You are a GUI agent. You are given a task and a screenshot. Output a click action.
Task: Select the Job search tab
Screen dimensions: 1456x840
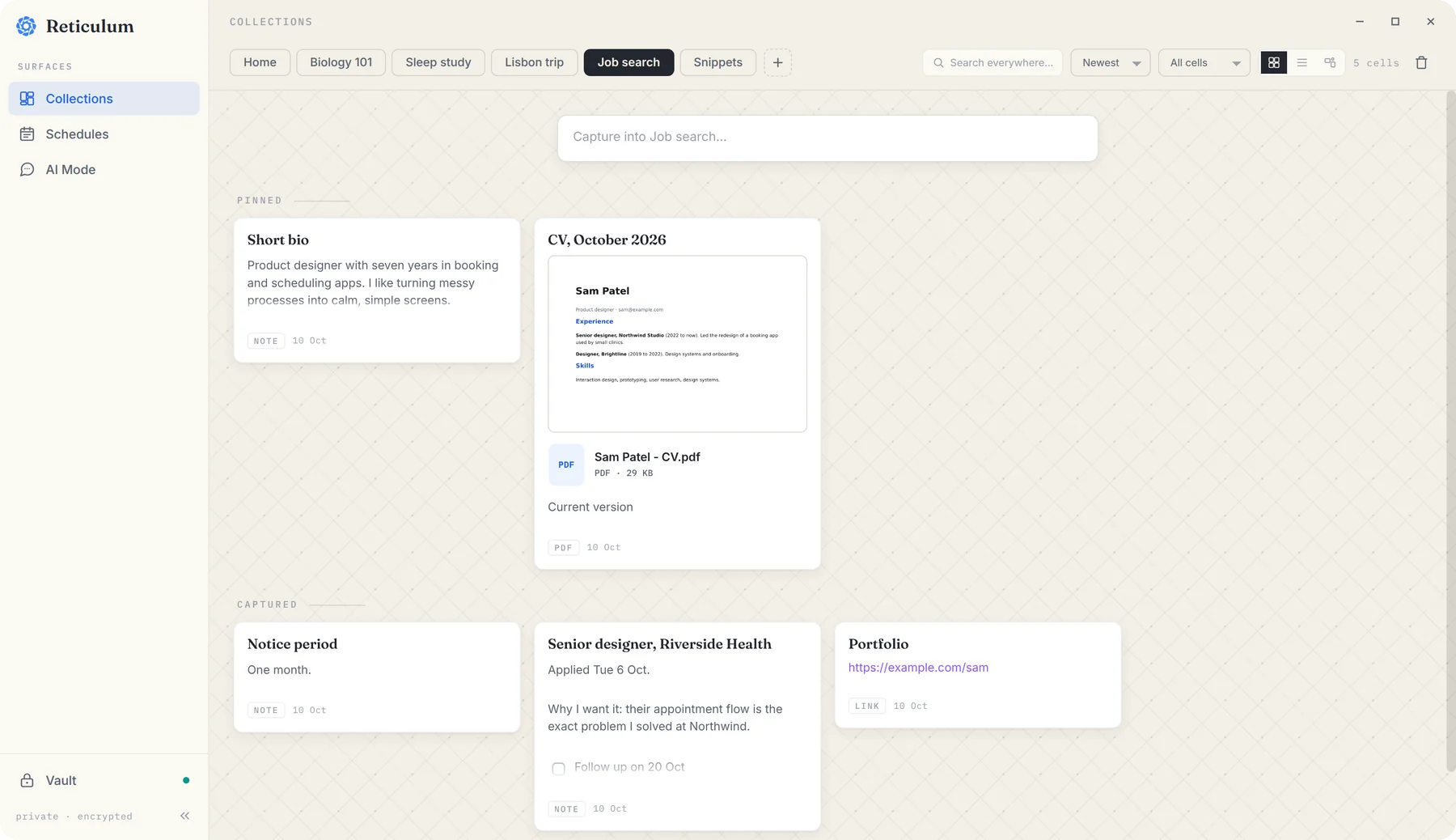click(629, 62)
